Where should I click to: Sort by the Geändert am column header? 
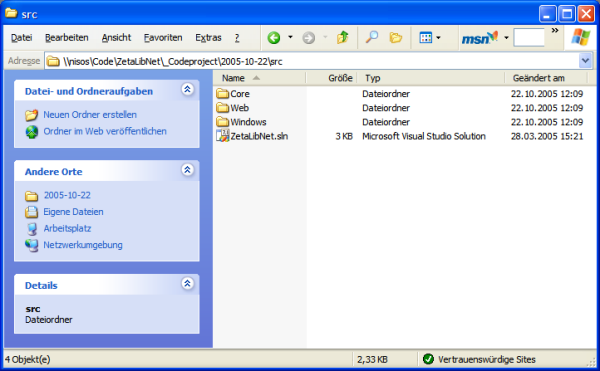click(546, 78)
